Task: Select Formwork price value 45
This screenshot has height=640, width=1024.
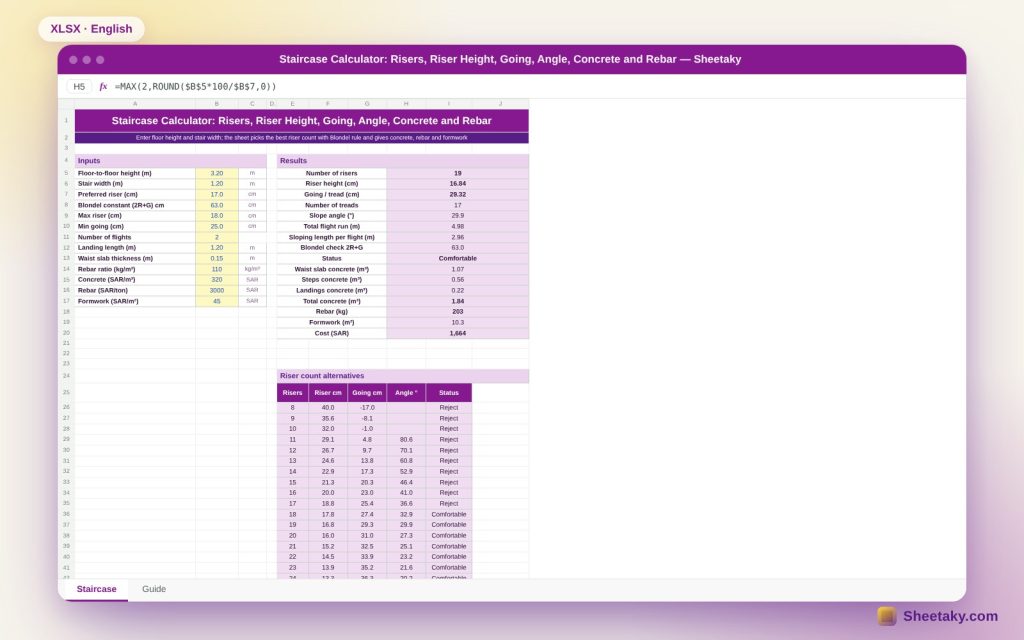Action: point(217,301)
